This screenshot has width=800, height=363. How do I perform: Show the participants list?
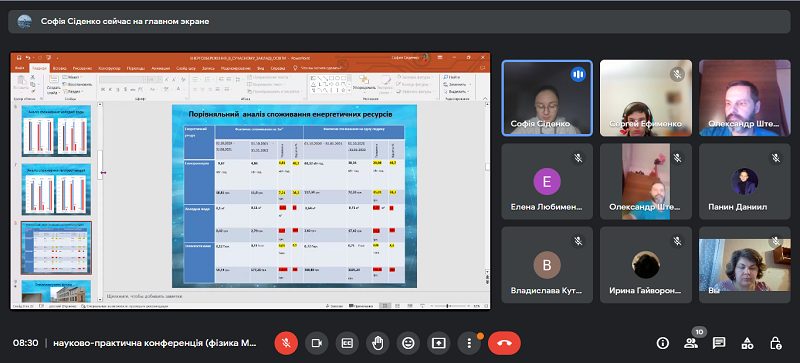[691, 343]
